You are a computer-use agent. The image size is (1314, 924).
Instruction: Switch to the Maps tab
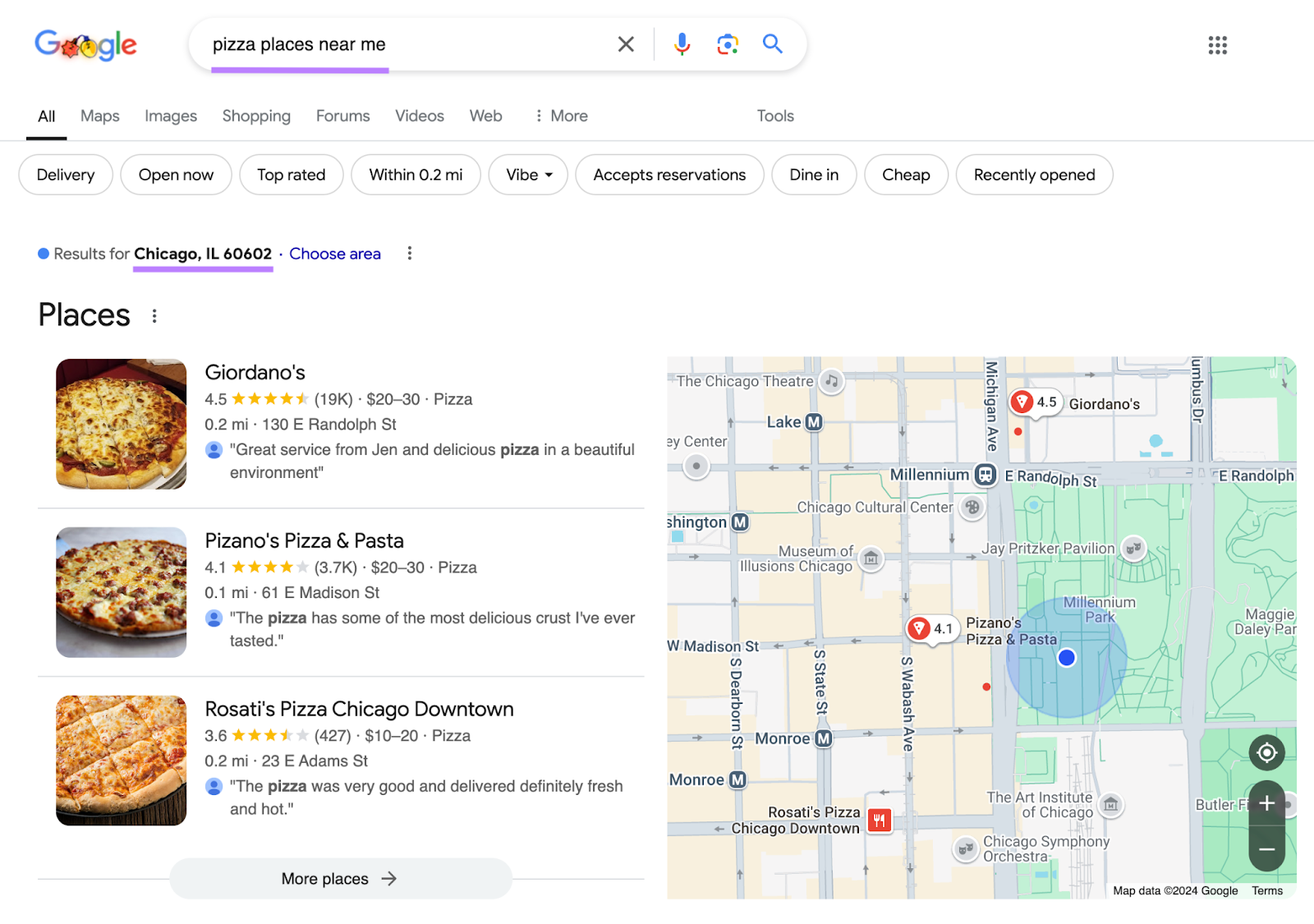(x=99, y=116)
